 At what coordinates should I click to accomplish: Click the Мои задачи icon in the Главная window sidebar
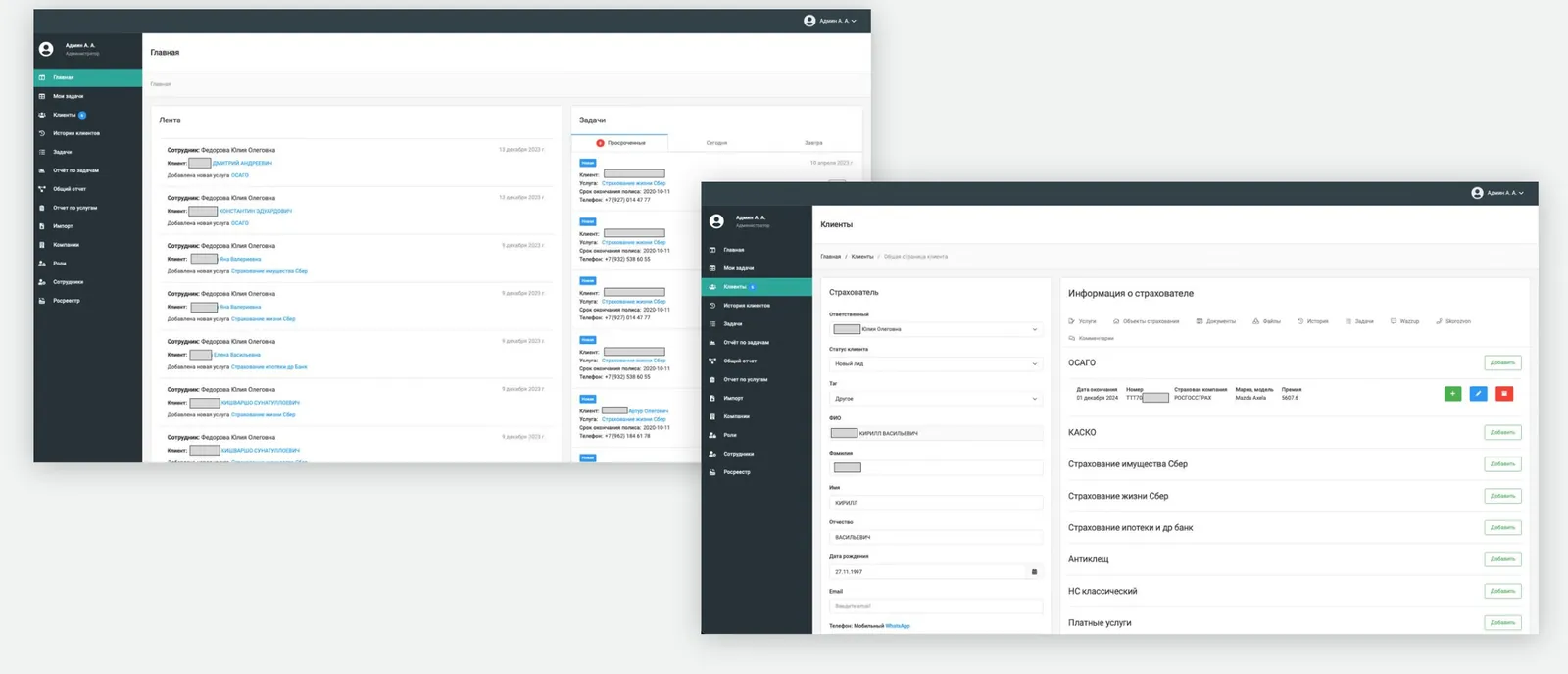(41, 96)
